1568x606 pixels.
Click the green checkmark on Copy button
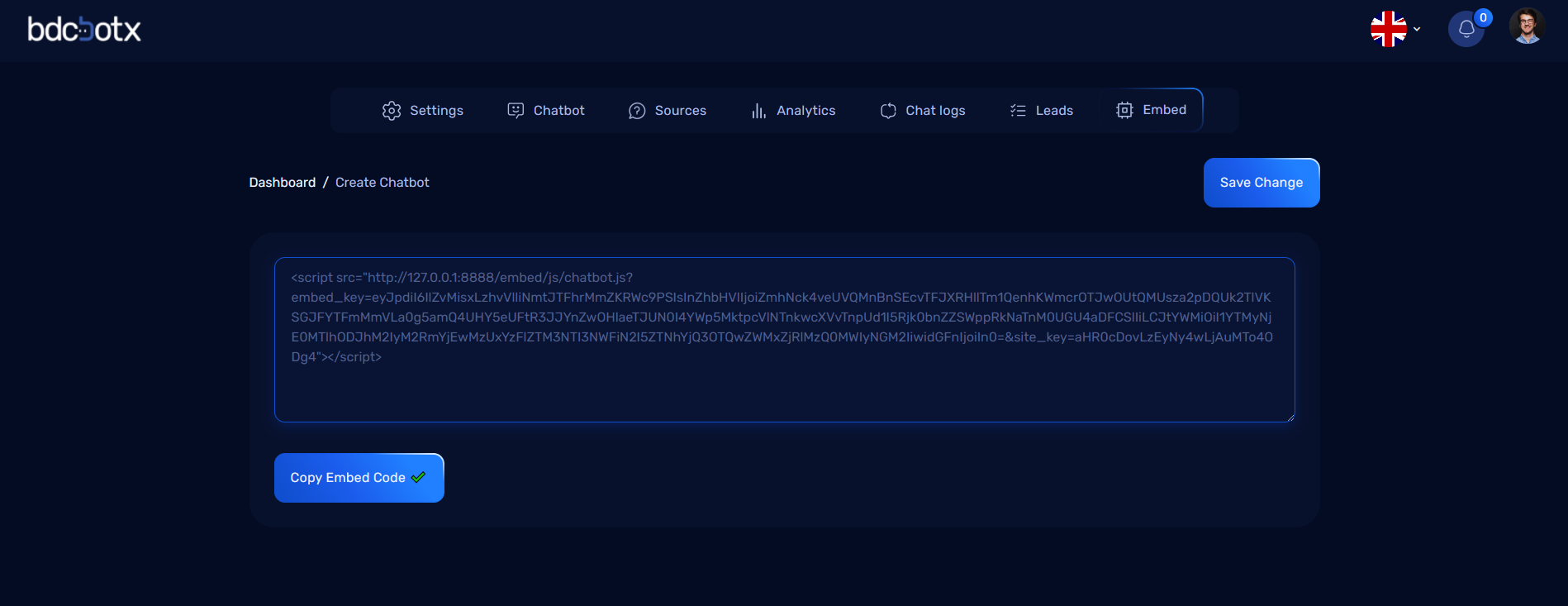[418, 477]
